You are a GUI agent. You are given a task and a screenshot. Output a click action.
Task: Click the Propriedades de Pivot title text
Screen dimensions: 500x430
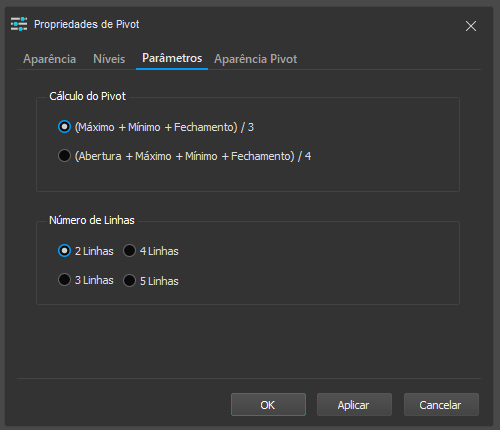click(87, 24)
